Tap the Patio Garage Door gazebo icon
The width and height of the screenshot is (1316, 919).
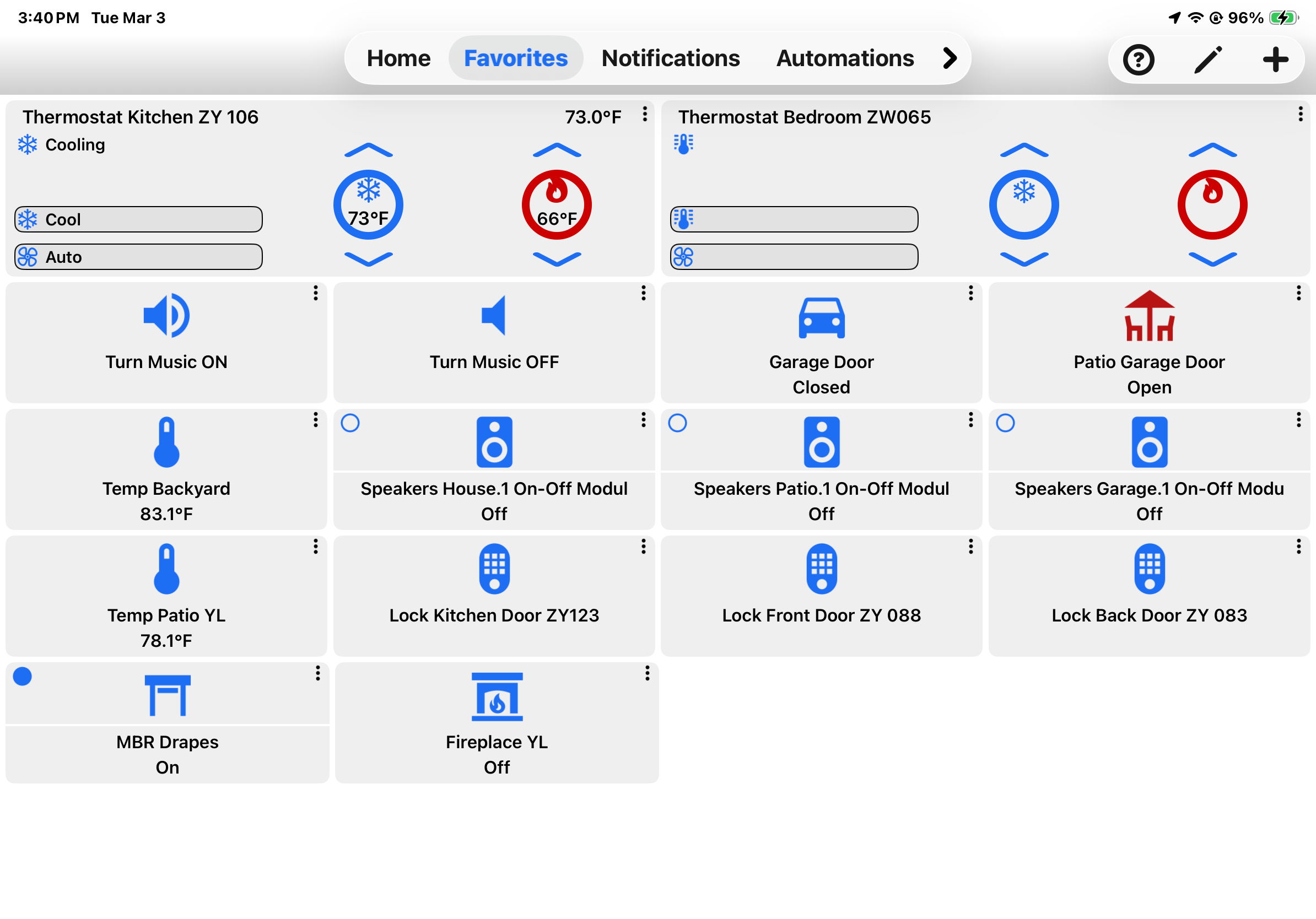pos(1149,316)
